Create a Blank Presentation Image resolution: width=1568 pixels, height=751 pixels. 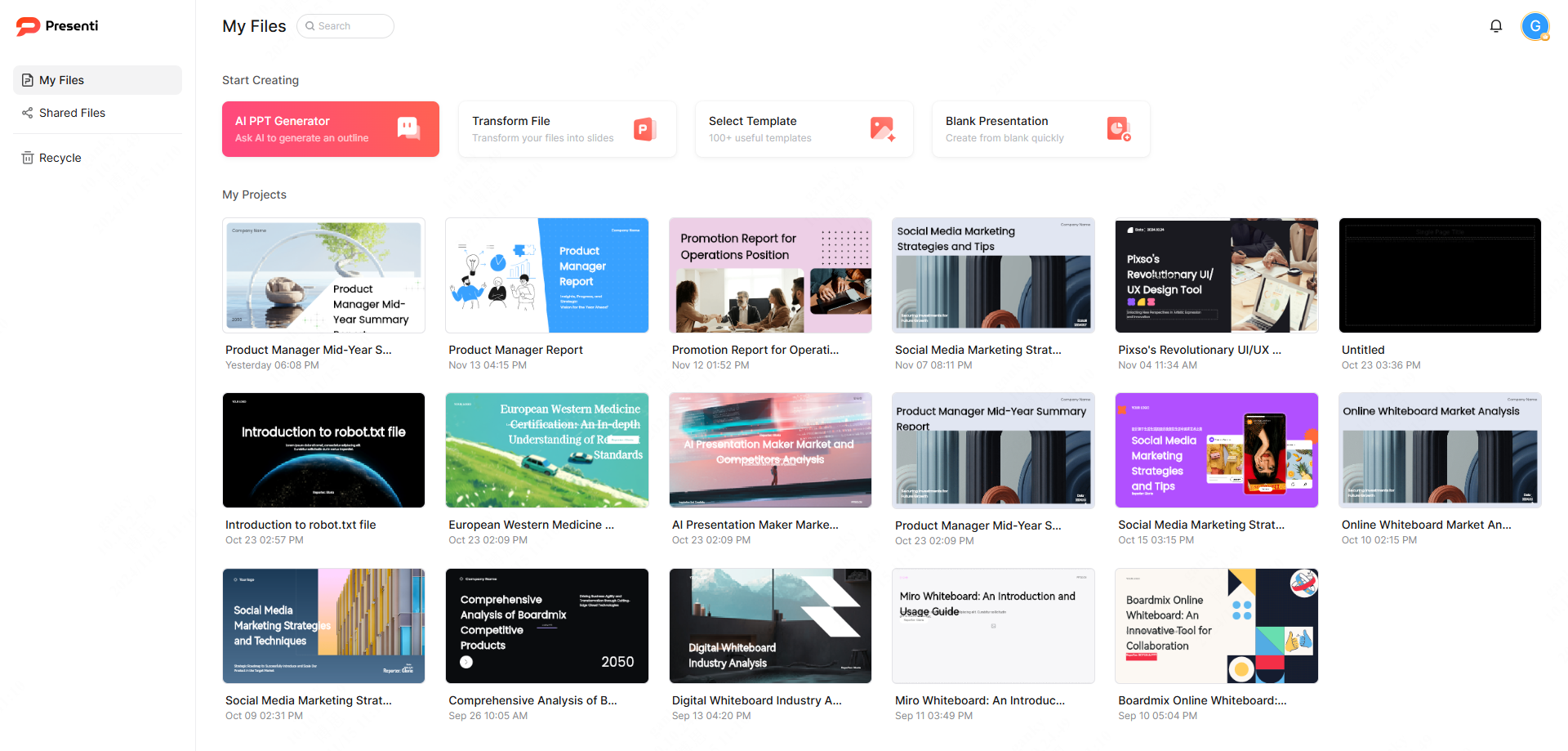[1041, 129]
